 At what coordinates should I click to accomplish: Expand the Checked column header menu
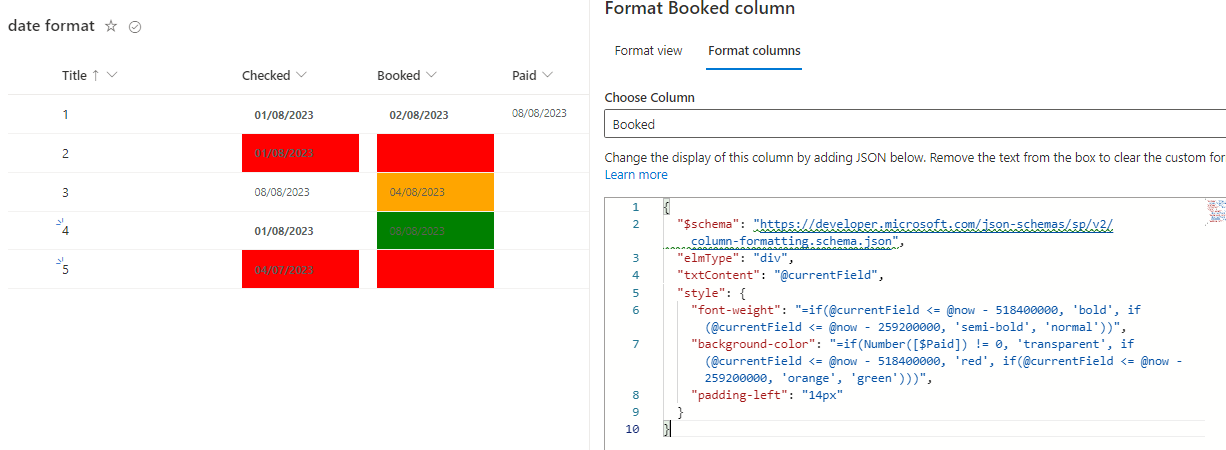pyautogui.click(x=302, y=75)
